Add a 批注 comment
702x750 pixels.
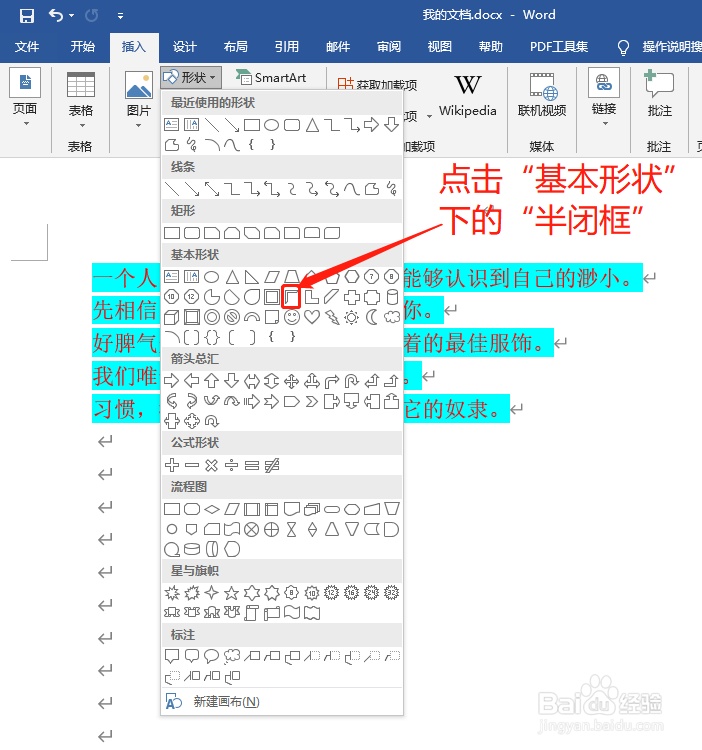[659, 94]
